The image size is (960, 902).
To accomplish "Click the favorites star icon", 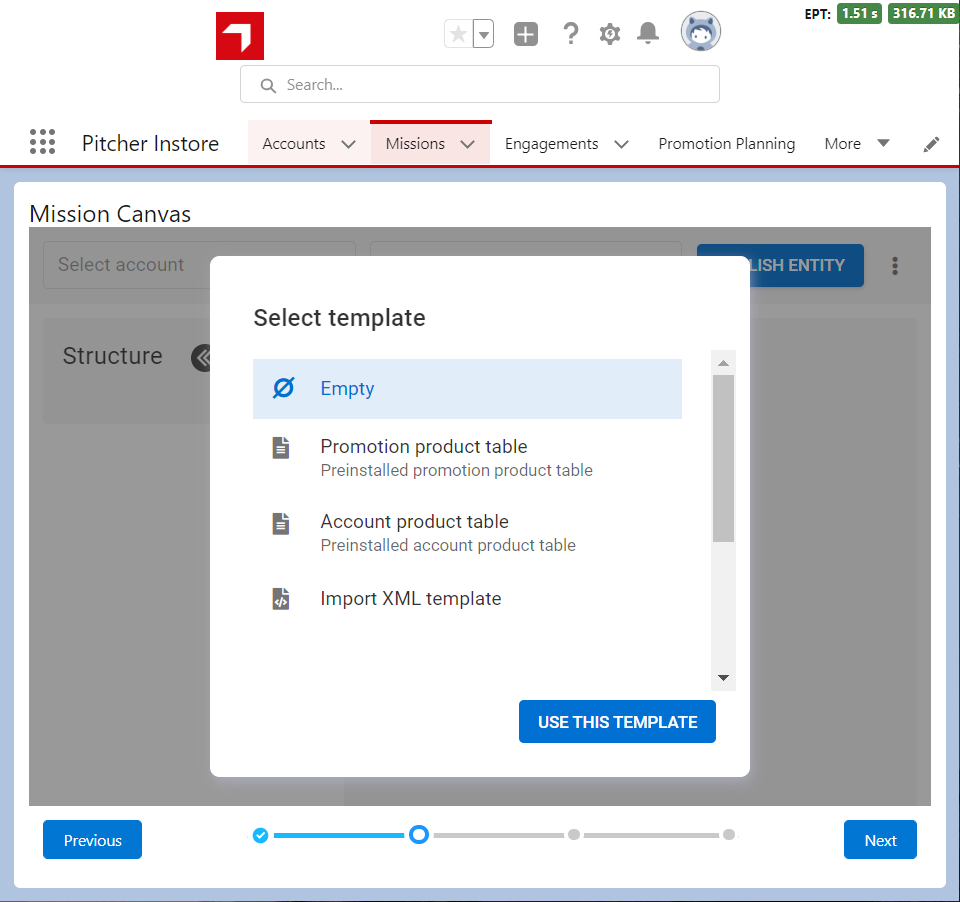I will point(458,35).
